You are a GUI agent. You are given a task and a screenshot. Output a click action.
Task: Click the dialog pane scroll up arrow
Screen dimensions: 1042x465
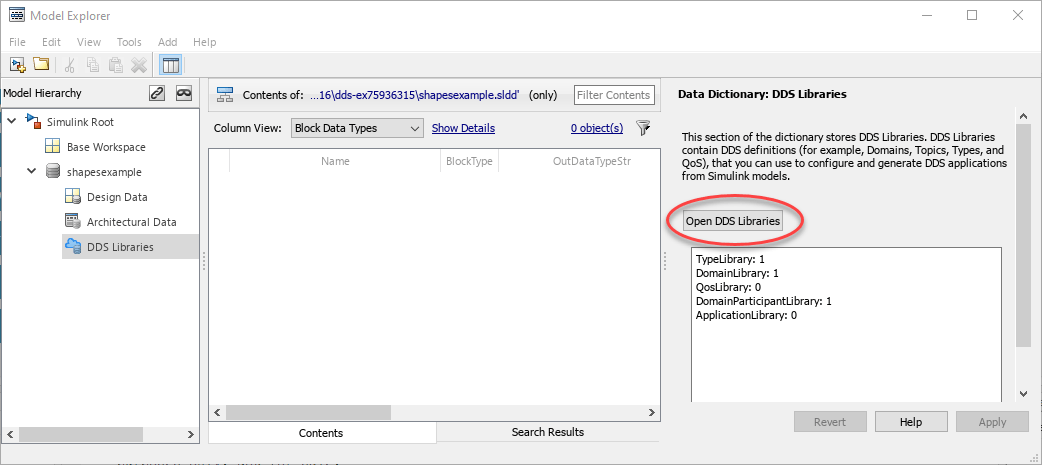(1023, 116)
